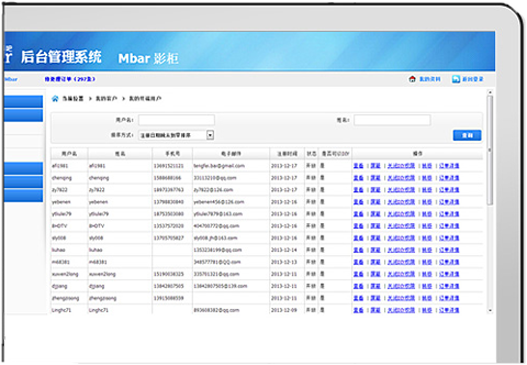Click date 2013-12-09 in Linghc71 row
This screenshot has width=527, height=365.
284,310
